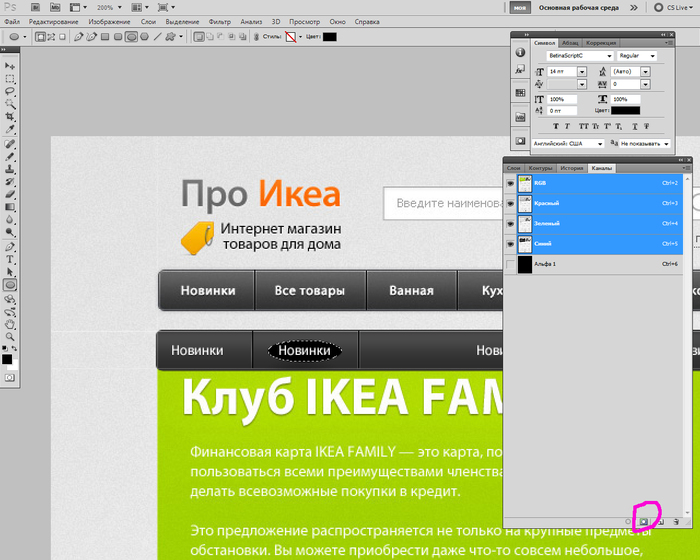
Task: Select the Clone Stamp tool
Action: click(x=10, y=169)
